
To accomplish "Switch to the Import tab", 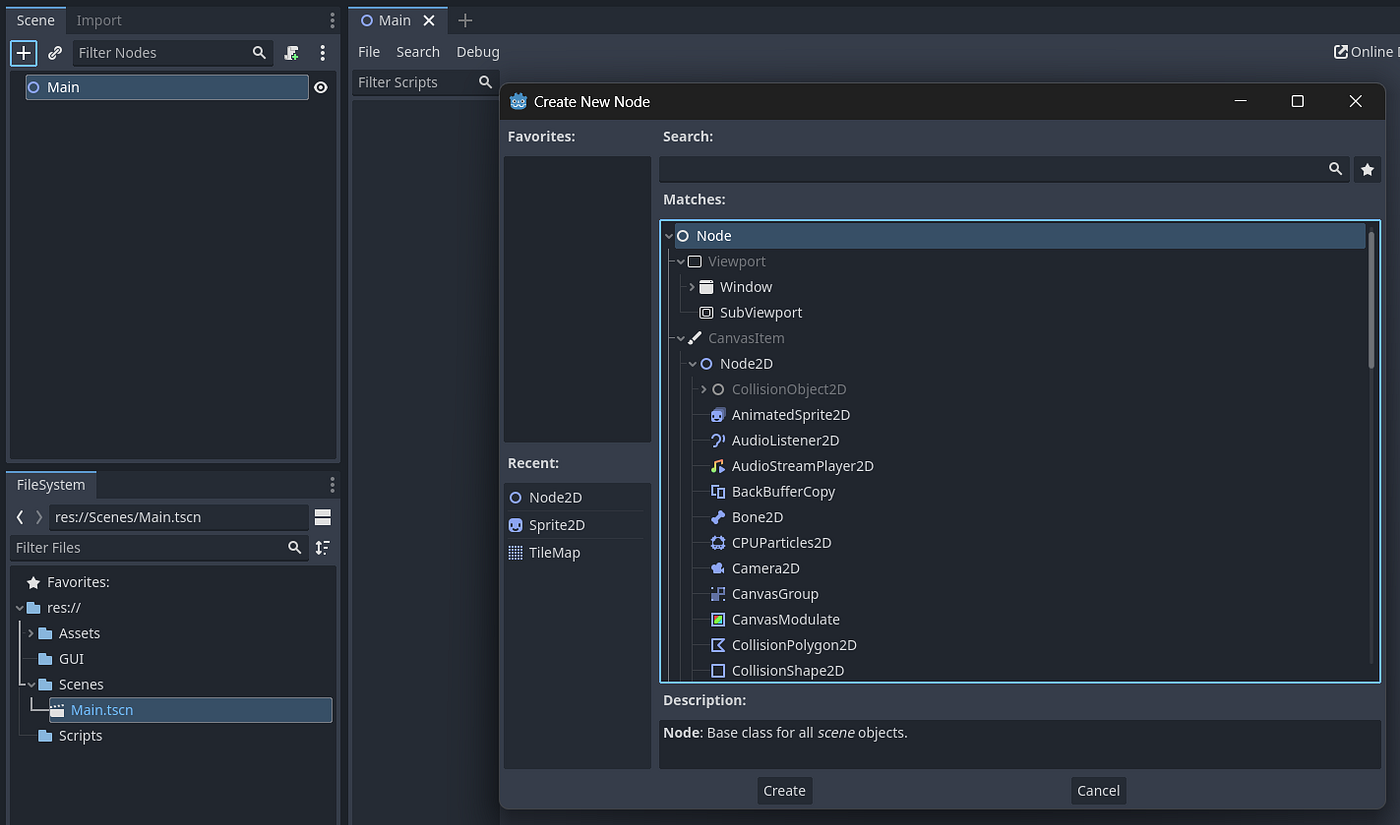I will pyautogui.click(x=99, y=20).
